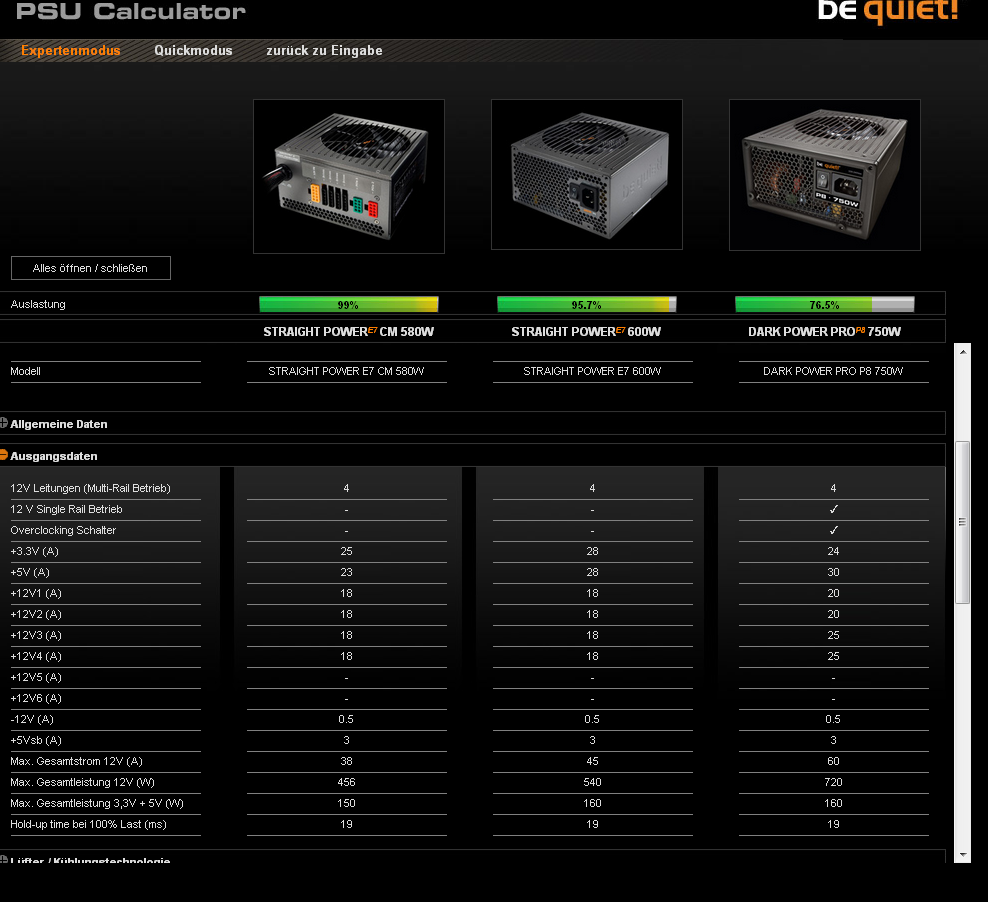Screen dimensions: 988x902
Task: Click the scrollbar down arrow
Action: coord(963,855)
